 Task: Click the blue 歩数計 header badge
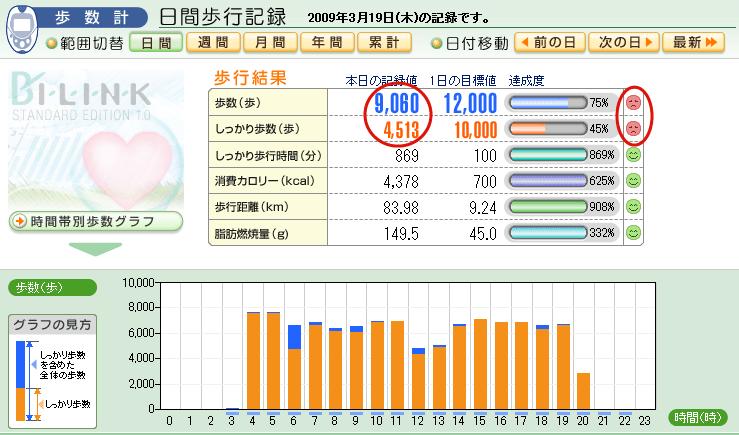(x=92, y=17)
